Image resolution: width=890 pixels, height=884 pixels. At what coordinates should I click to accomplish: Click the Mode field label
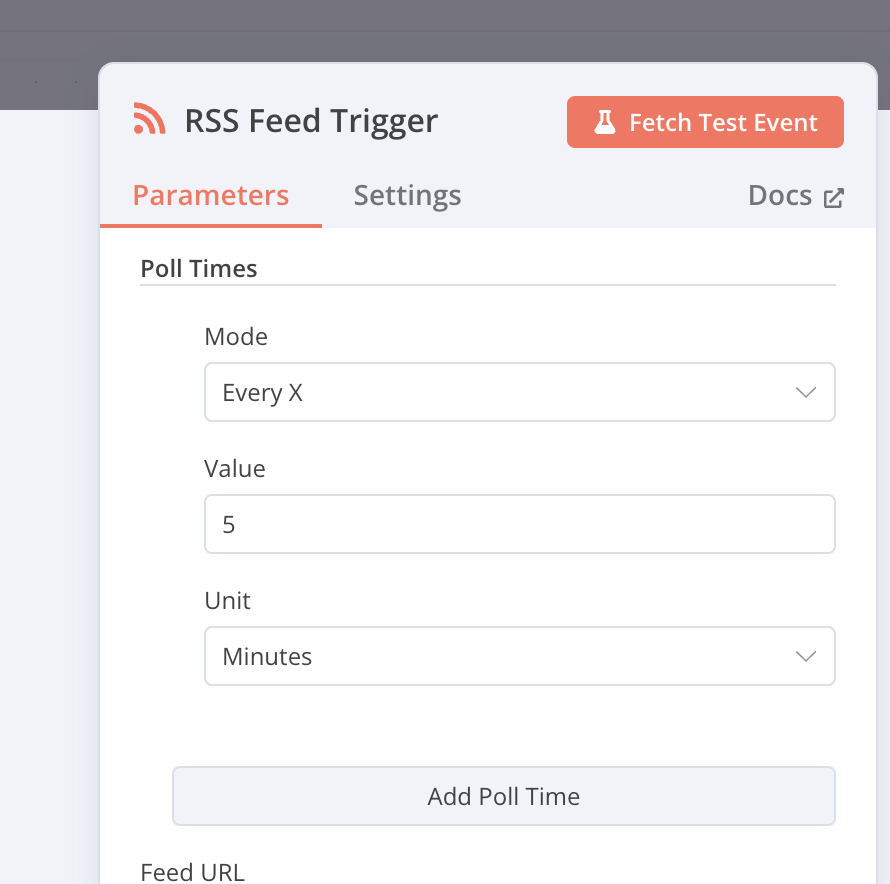click(236, 337)
